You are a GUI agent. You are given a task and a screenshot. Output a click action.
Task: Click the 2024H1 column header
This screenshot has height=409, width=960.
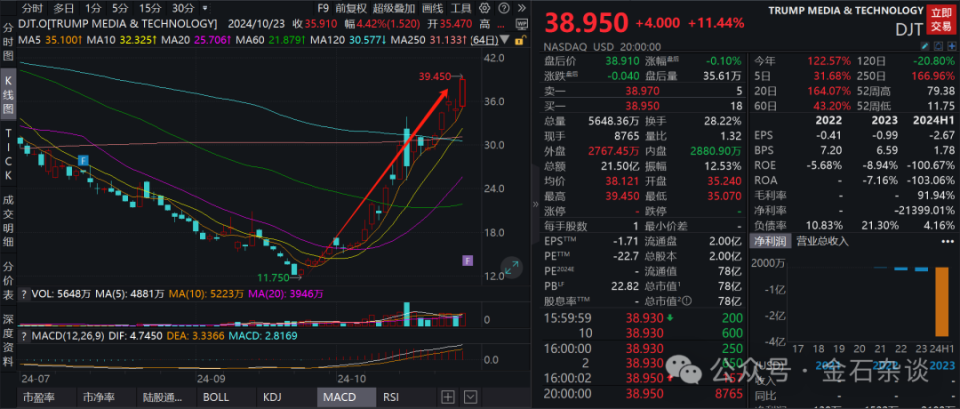point(932,120)
